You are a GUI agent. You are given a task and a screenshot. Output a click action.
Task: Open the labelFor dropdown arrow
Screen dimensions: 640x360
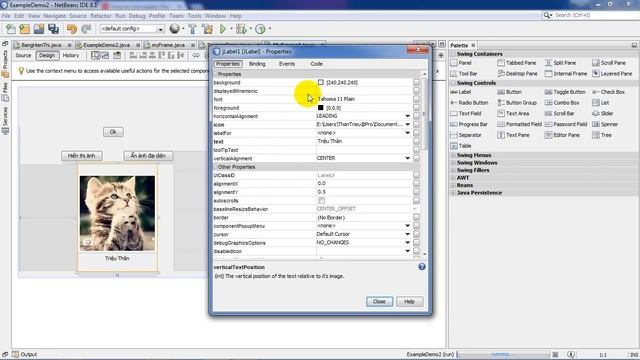tap(407, 133)
